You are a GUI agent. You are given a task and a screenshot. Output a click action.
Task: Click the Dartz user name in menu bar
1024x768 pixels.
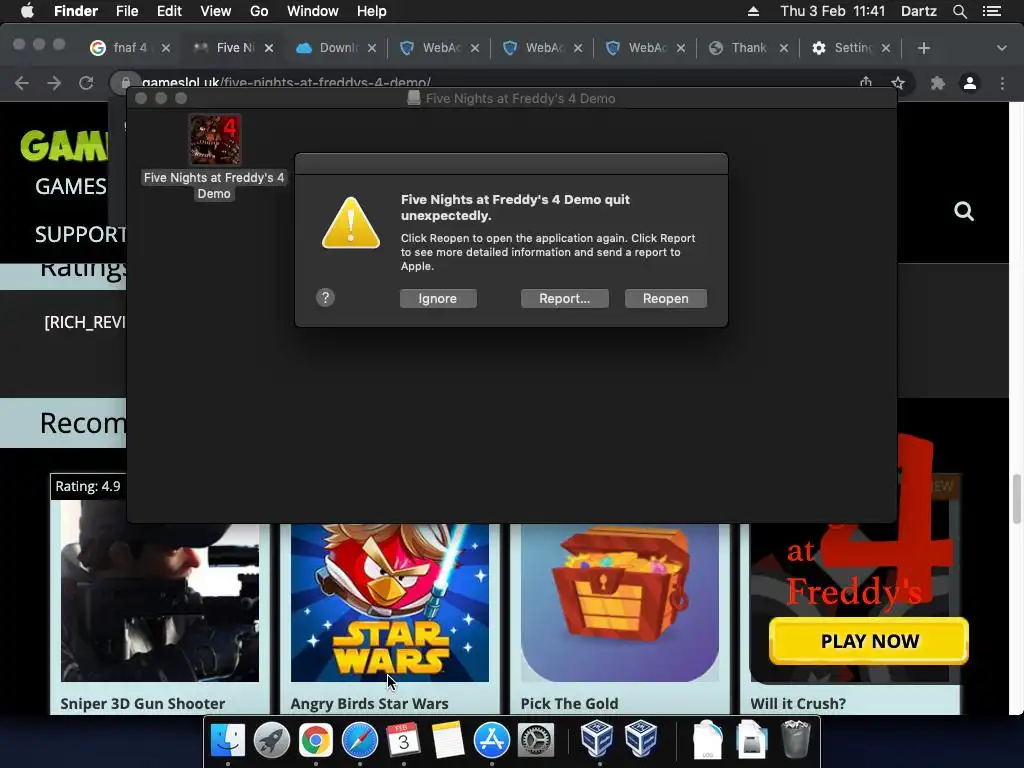pos(918,11)
